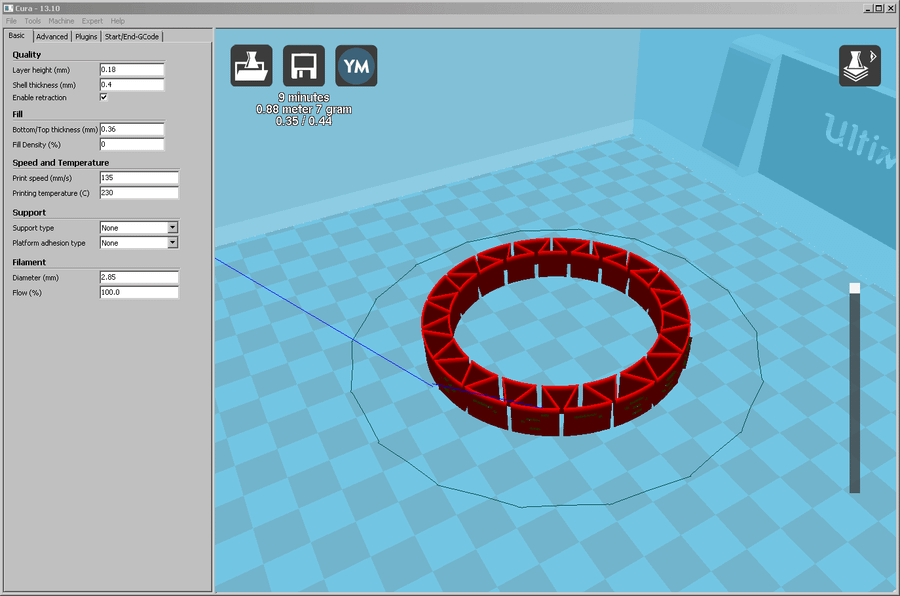Save the toolpath with the floppy disk icon
900x596 pixels.
click(x=304, y=65)
